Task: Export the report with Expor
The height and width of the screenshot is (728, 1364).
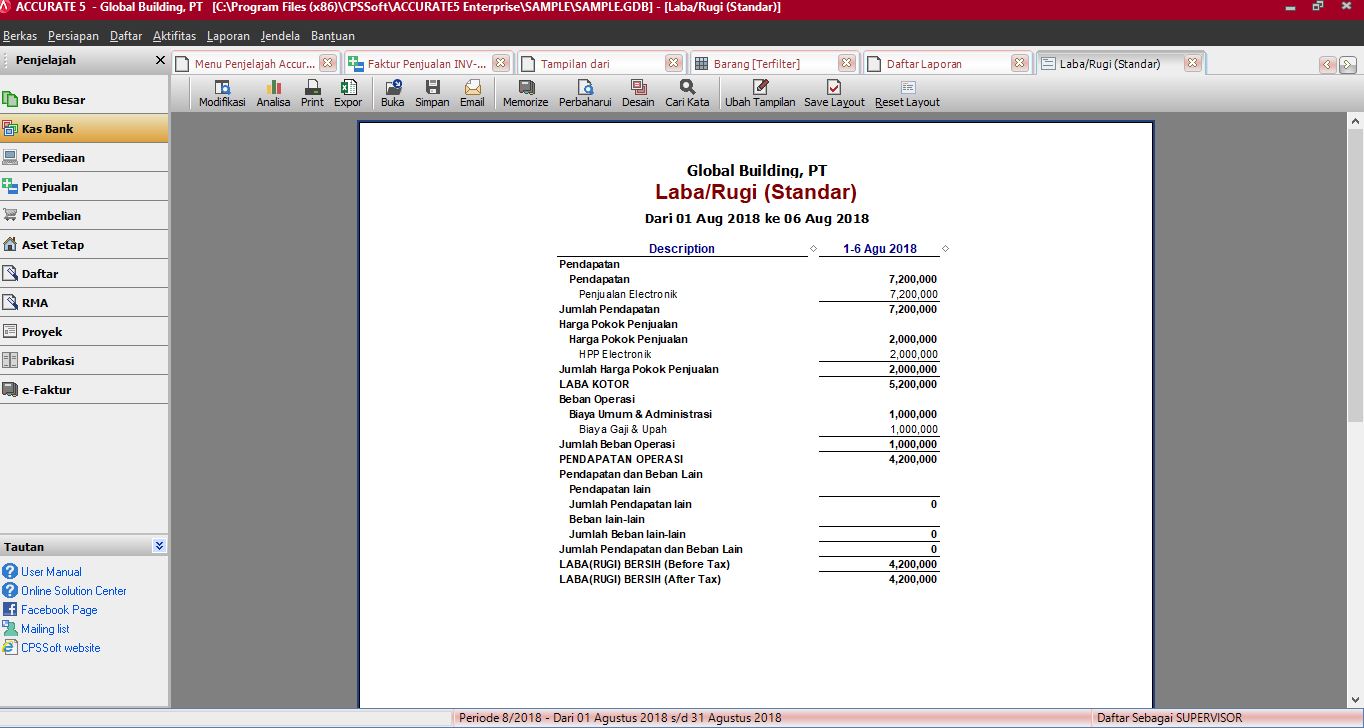Action: tap(348, 93)
